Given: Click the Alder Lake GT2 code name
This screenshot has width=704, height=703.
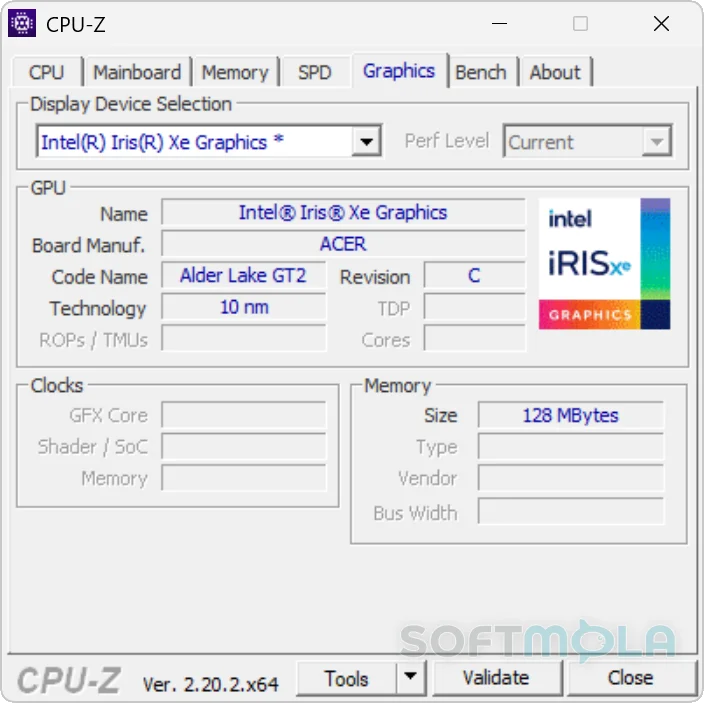Looking at the screenshot, I should click(x=243, y=275).
